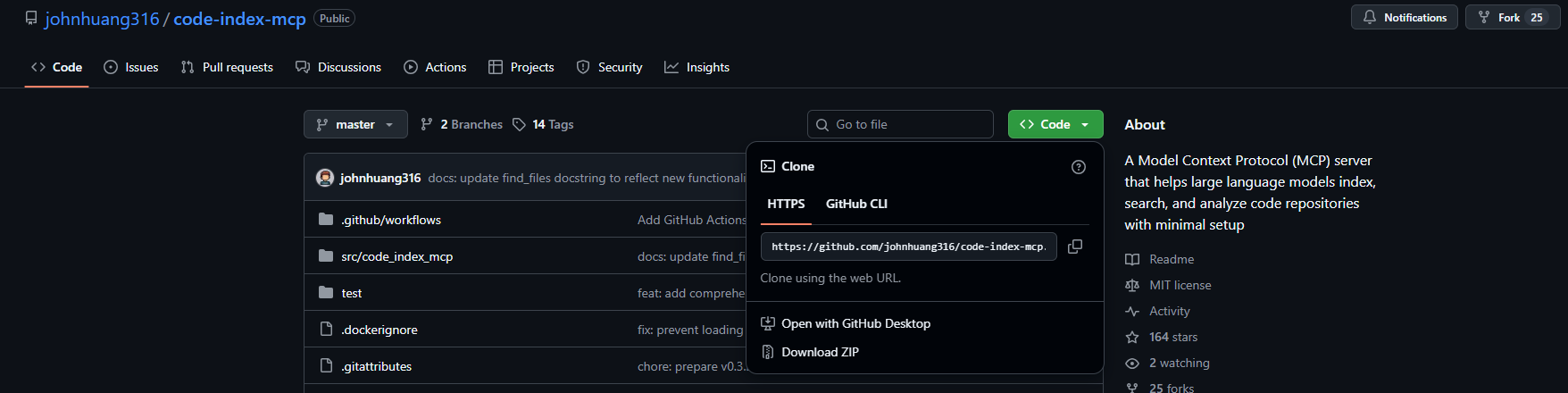Click the magnifier icon in Go to file

coord(822,124)
